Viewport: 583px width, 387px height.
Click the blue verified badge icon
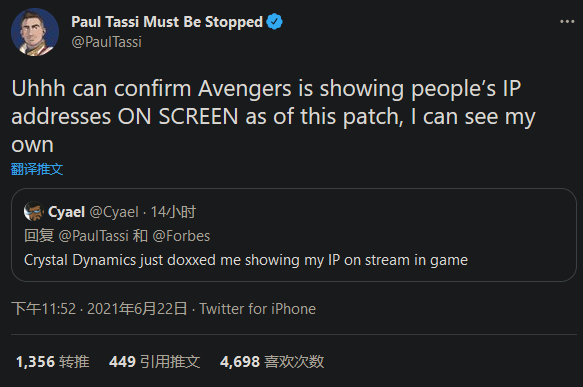tap(274, 22)
